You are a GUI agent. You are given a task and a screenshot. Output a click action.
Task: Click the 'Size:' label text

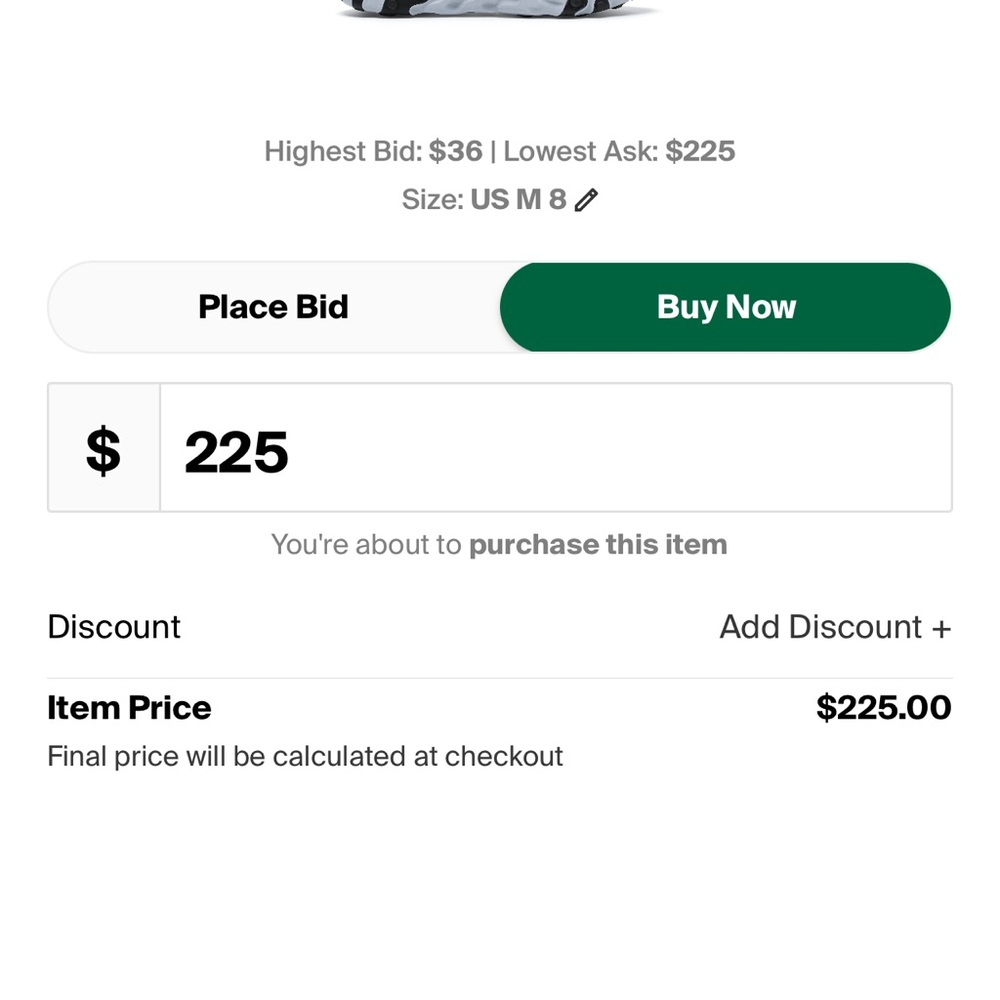pyautogui.click(x=433, y=200)
